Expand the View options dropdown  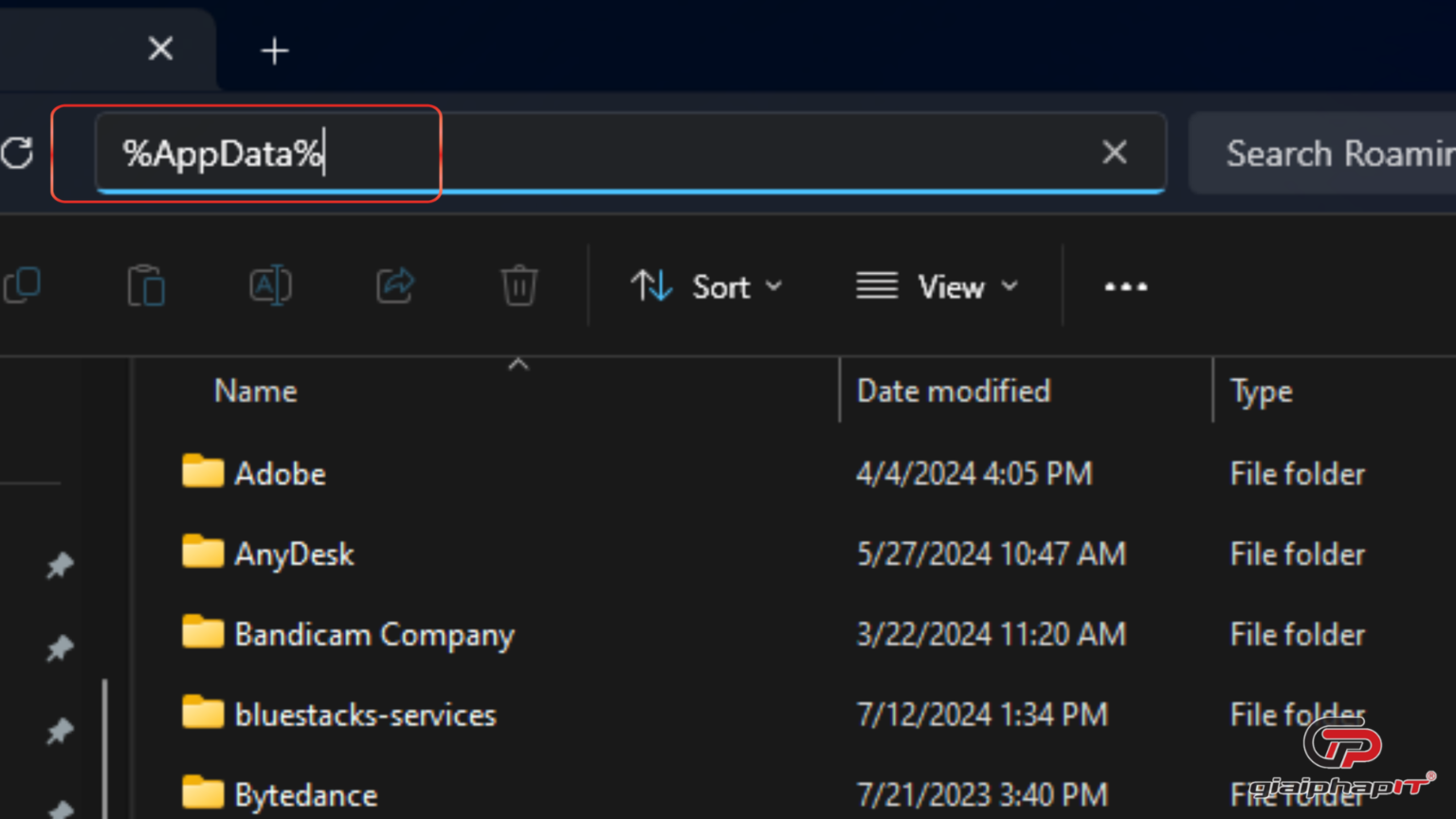click(937, 286)
